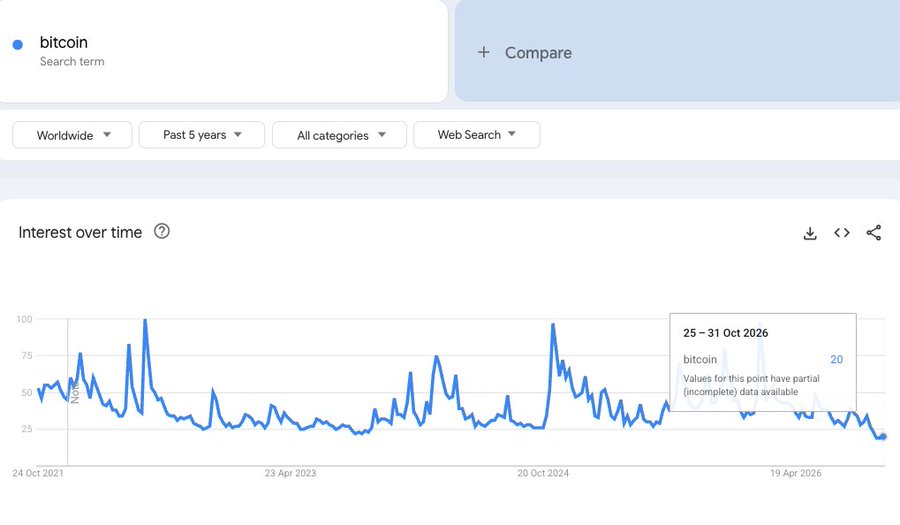
Task: Click the blue bitcoin dot indicator
Action: (x=18, y=45)
